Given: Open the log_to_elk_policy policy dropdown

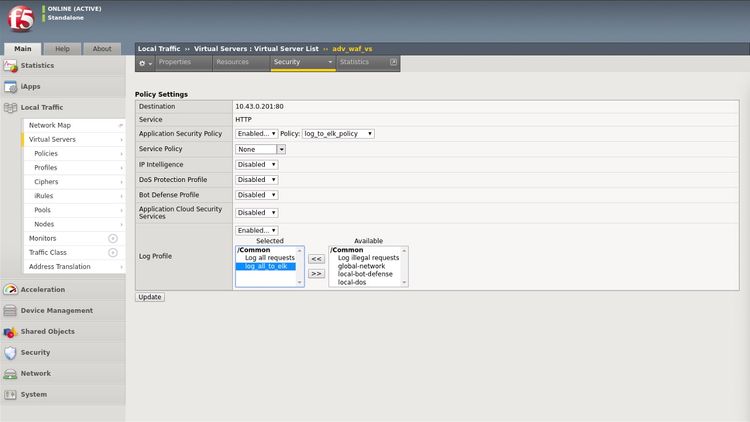Looking at the screenshot, I should pyautogui.click(x=338, y=133).
